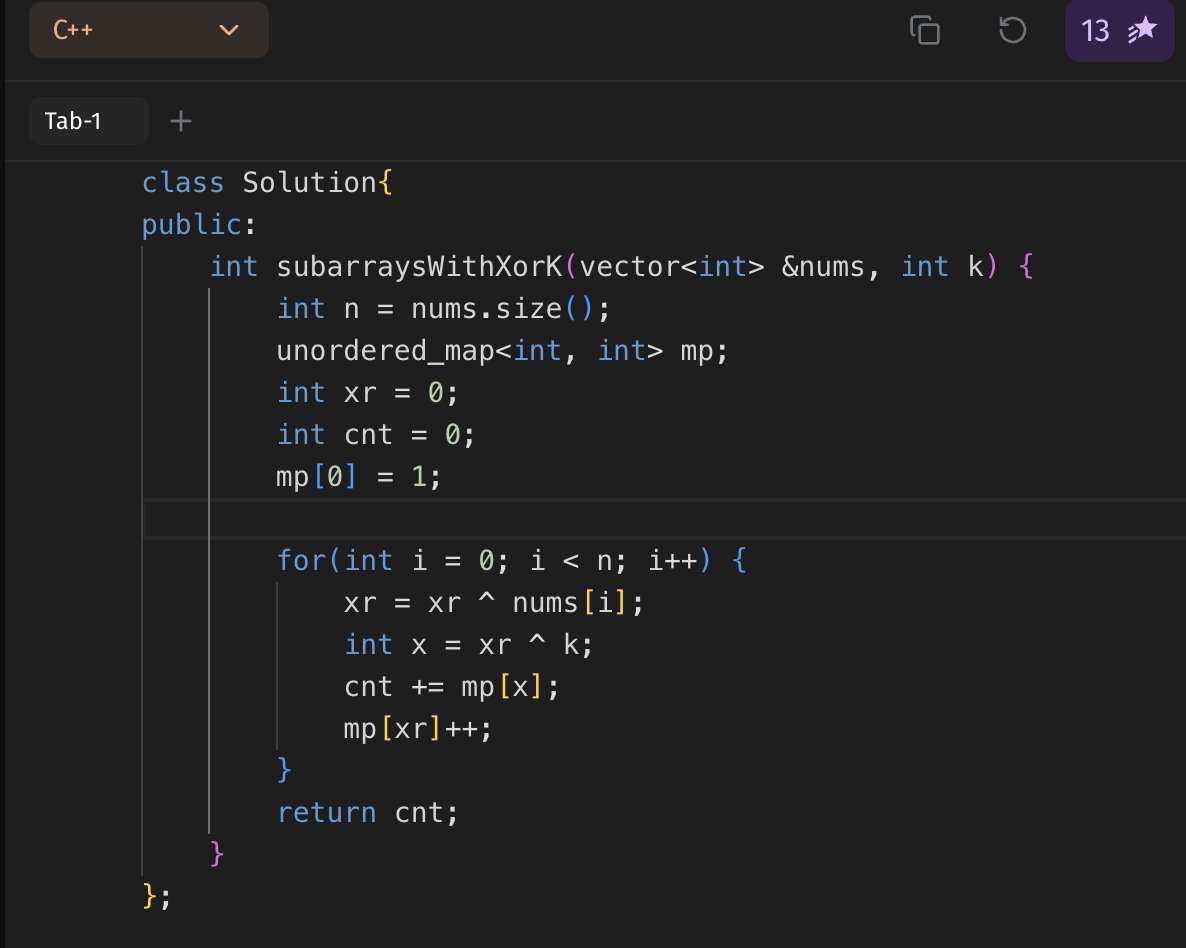The height and width of the screenshot is (948, 1186).
Task: Add a new tab with plus icon
Action: tap(181, 121)
